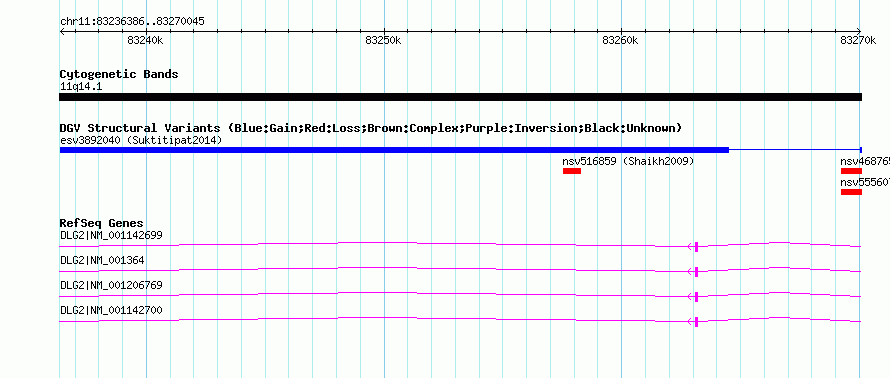Select the 11q14.1 band label
This screenshot has height=378, width=890.
[81, 87]
